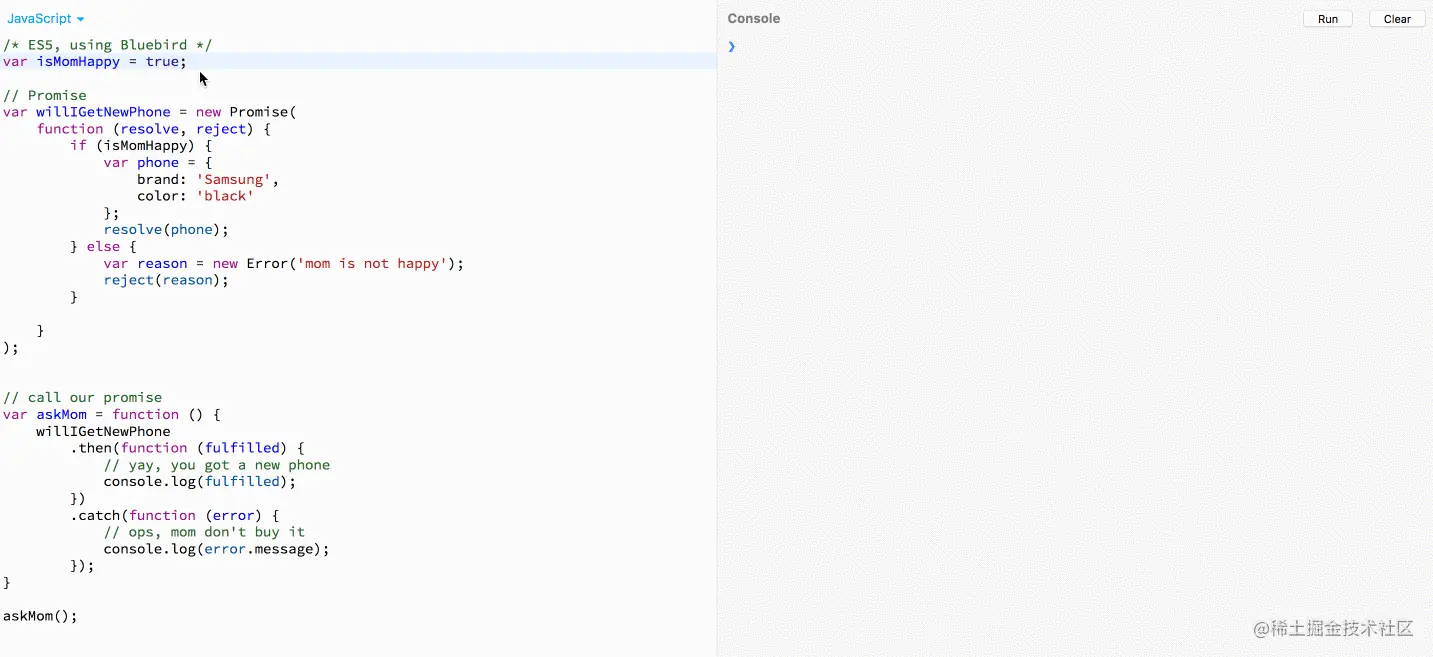Click the '.then(function (fulfilled) {' line
This screenshot has height=657, width=1433.
click(x=187, y=448)
